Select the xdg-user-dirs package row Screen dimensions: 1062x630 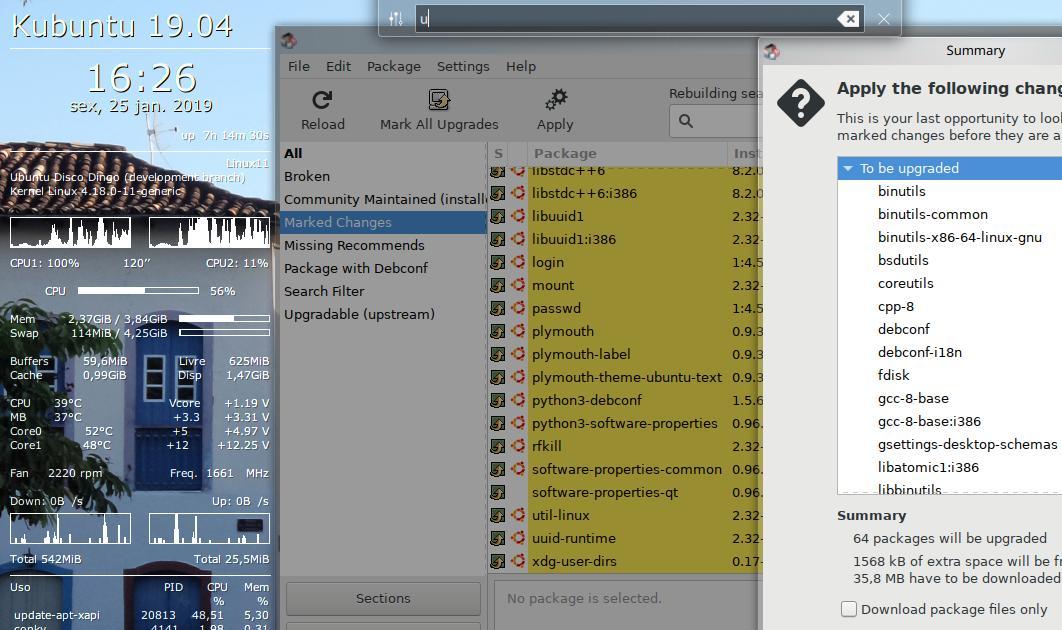click(x=626, y=562)
